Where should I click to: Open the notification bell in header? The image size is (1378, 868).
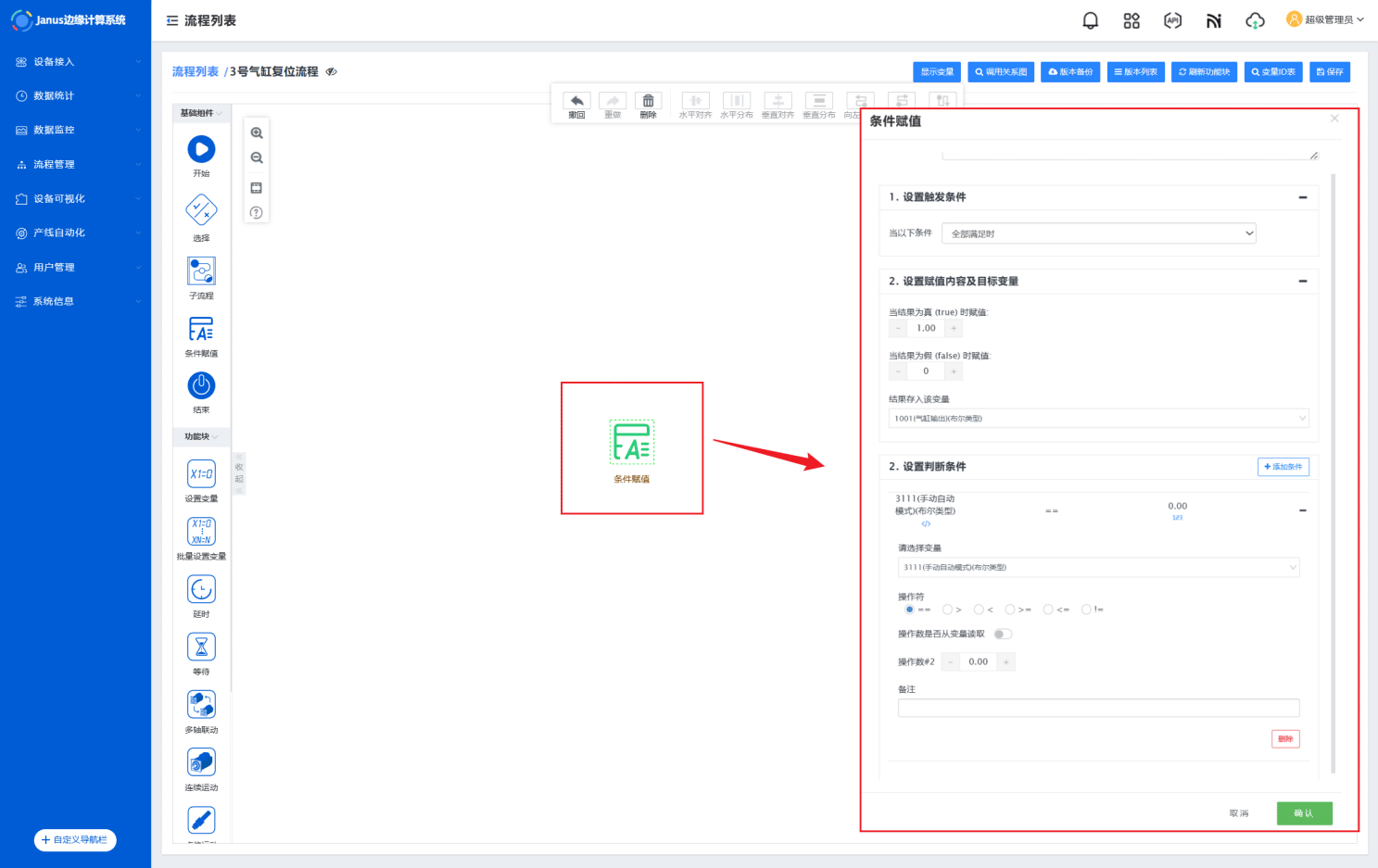click(x=1091, y=20)
